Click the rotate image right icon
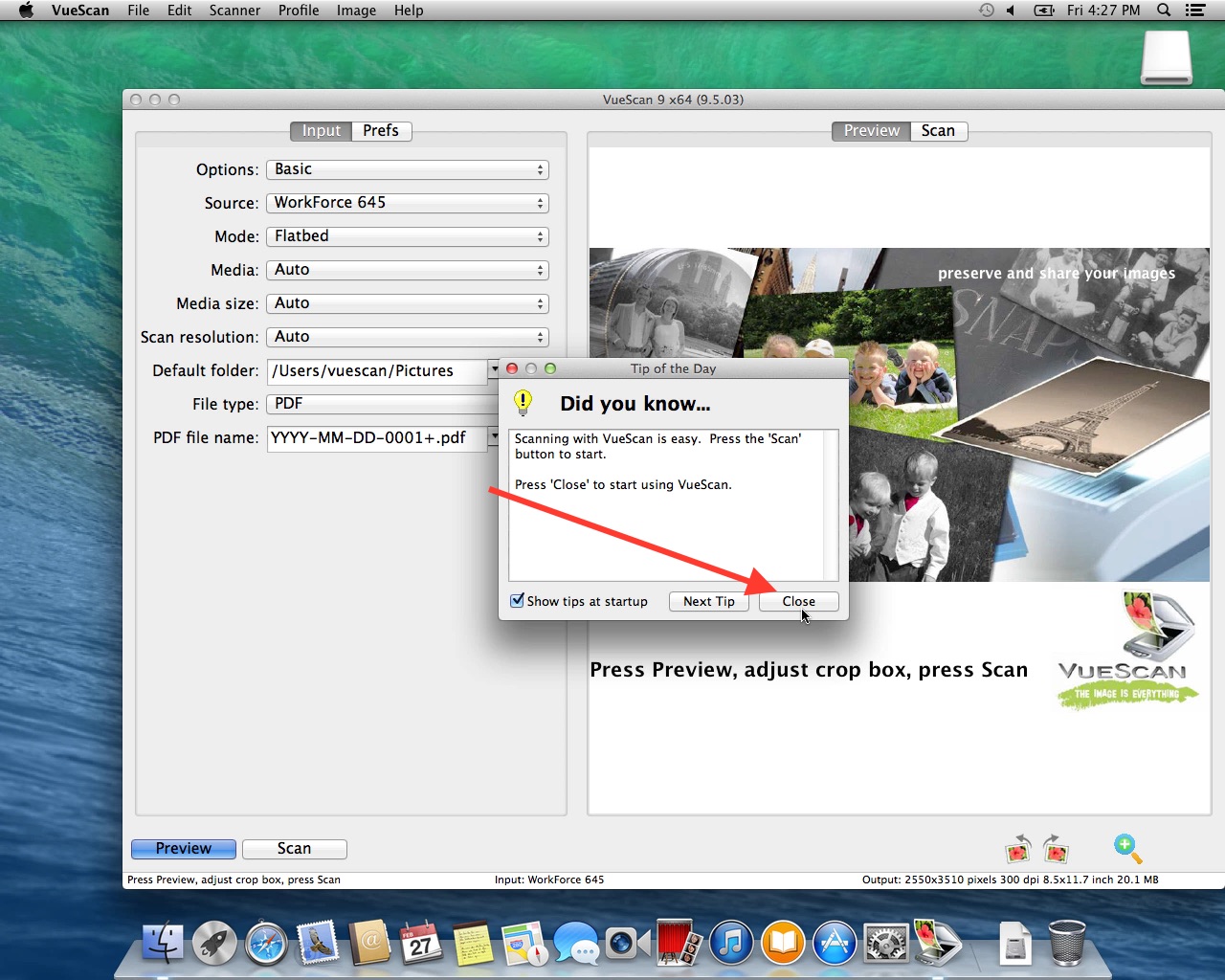The height and width of the screenshot is (980, 1225). tap(1055, 849)
